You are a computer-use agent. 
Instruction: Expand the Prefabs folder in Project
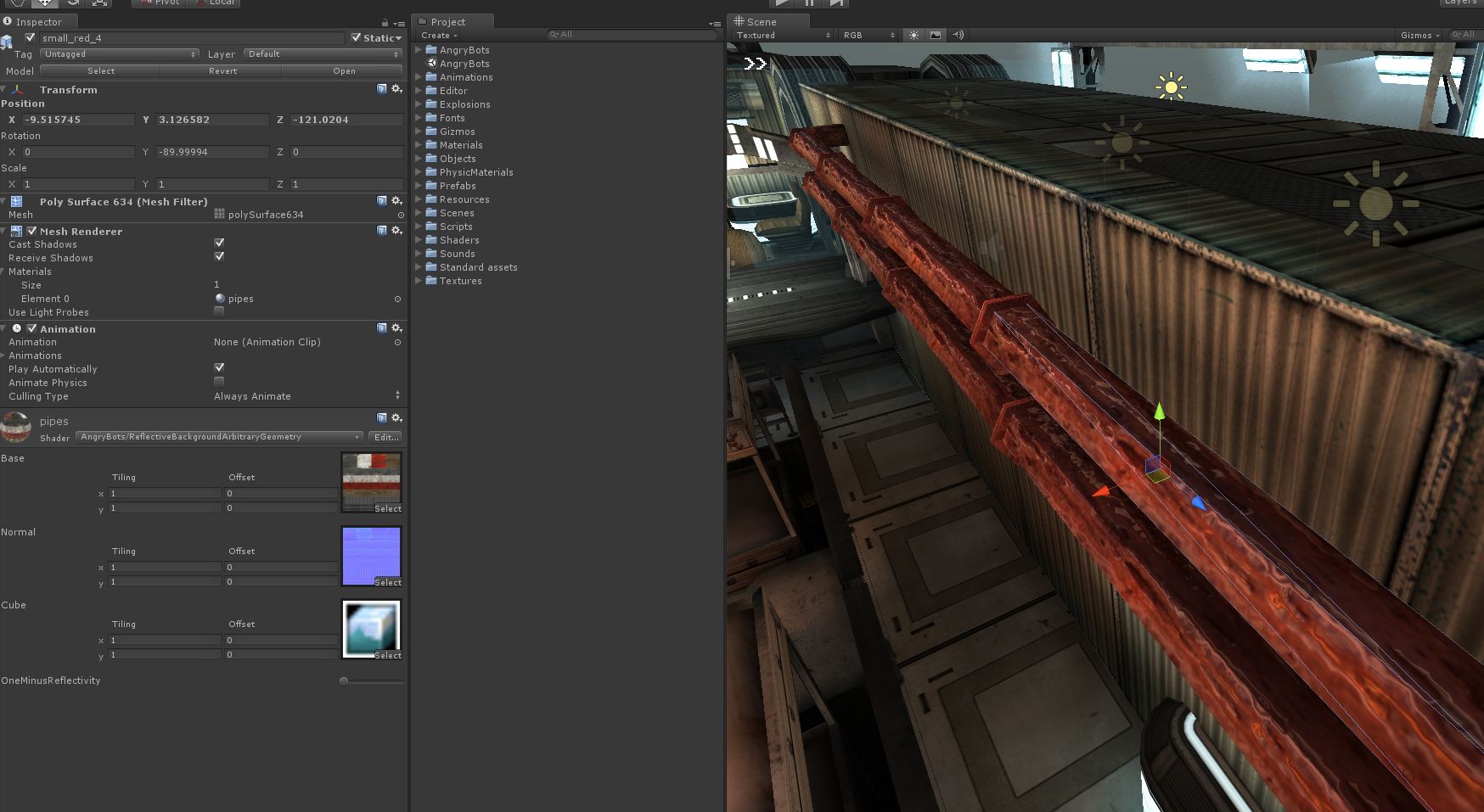point(419,186)
